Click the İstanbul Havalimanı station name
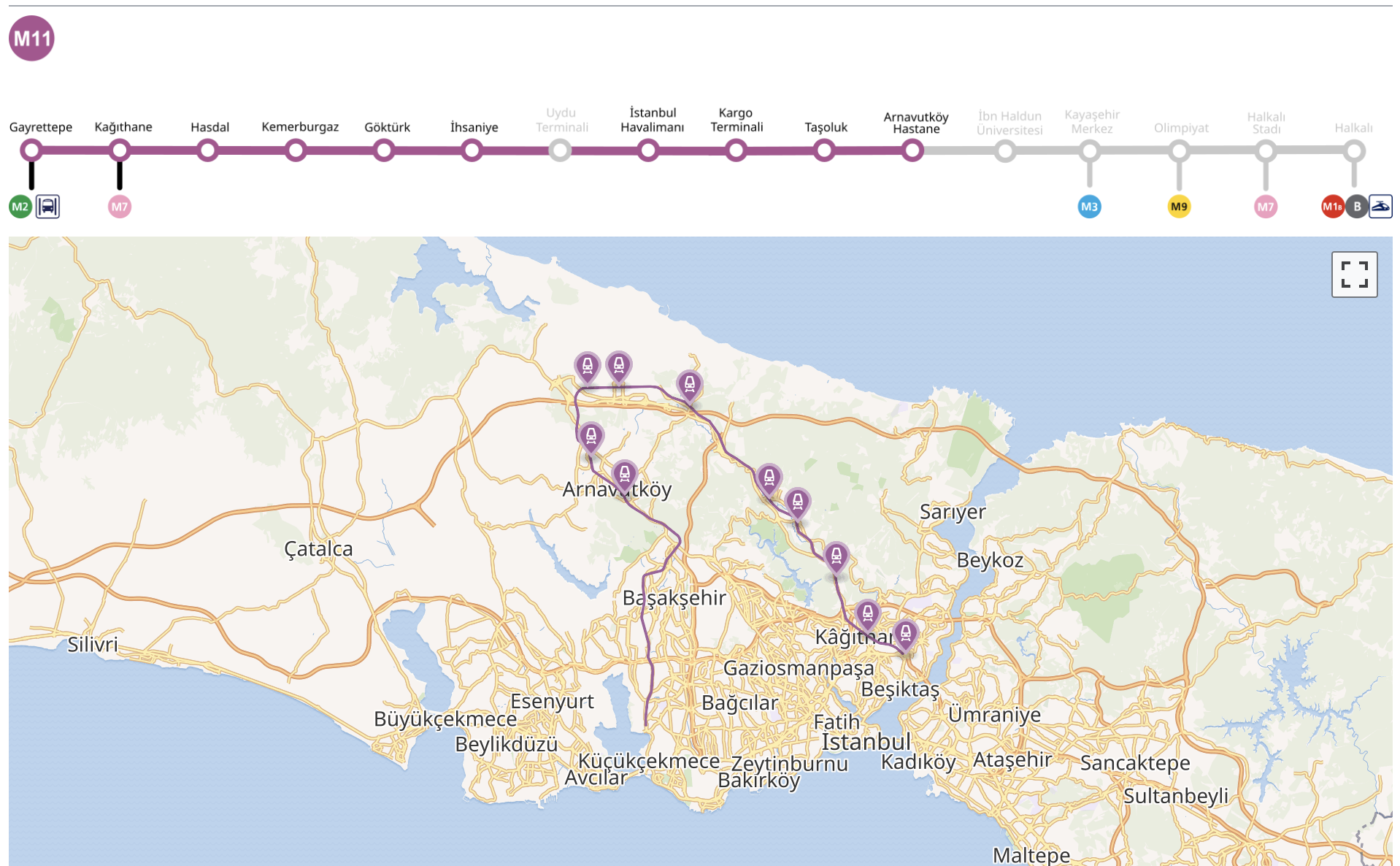 (x=653, y=120)
